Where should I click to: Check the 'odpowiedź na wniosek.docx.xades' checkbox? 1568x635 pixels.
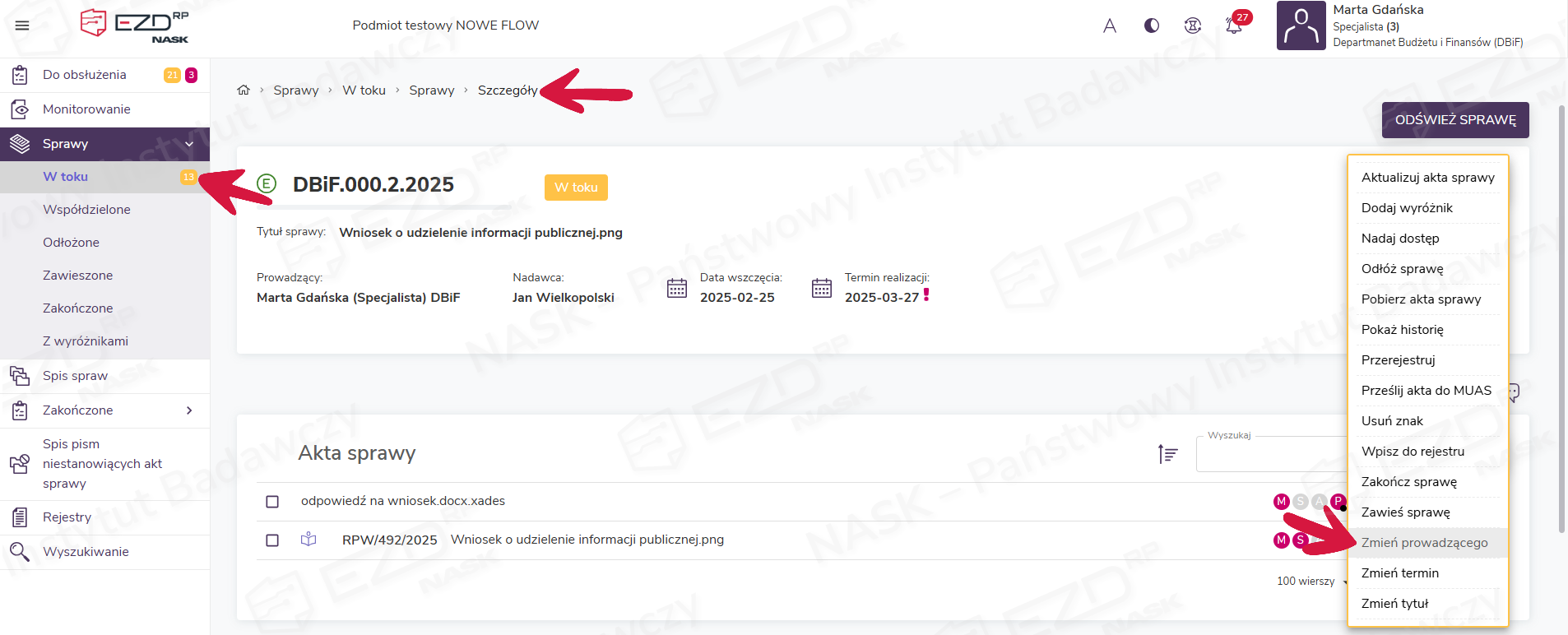coord(272,502)
